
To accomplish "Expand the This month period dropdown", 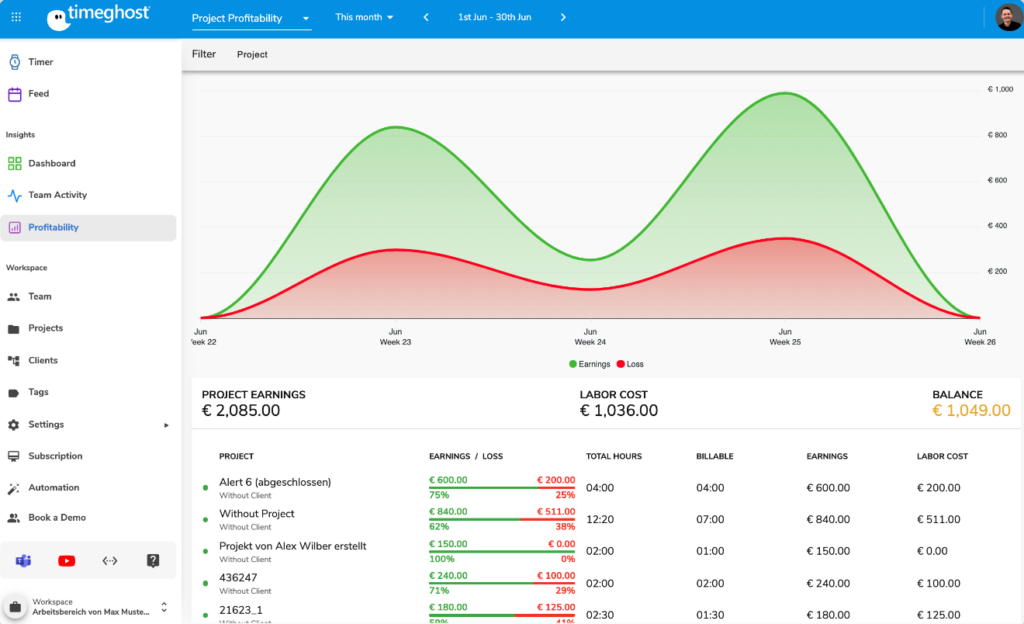I will tap(364, 18).
